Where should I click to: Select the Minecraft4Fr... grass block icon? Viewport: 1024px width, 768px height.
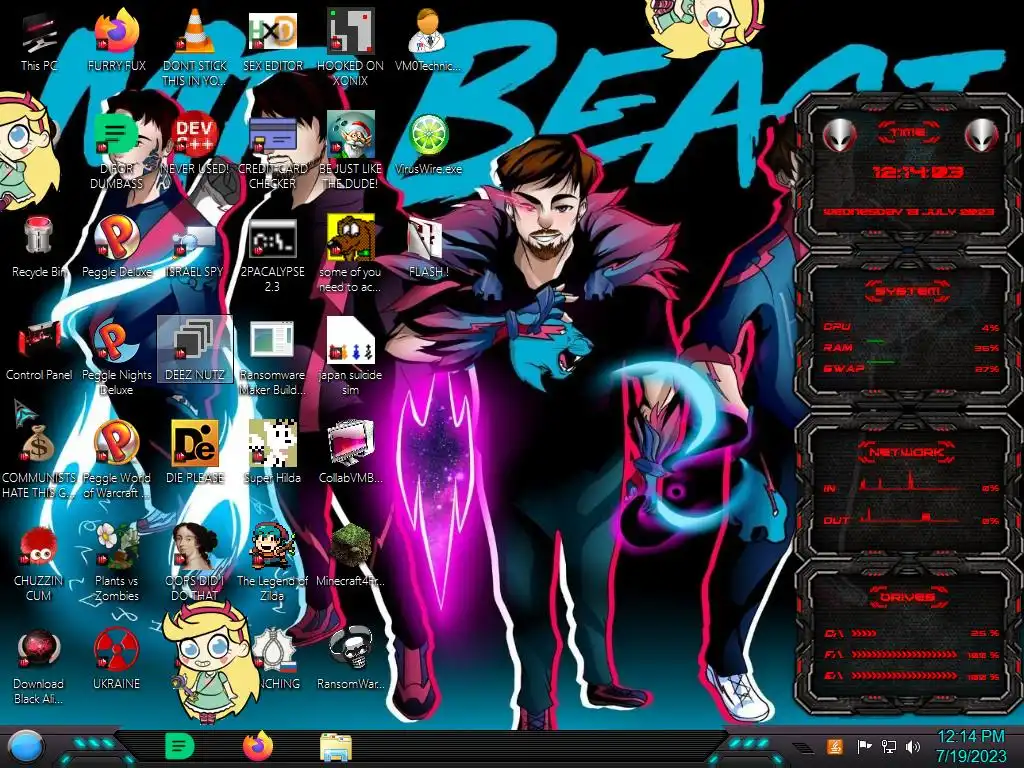coord(350,555)
